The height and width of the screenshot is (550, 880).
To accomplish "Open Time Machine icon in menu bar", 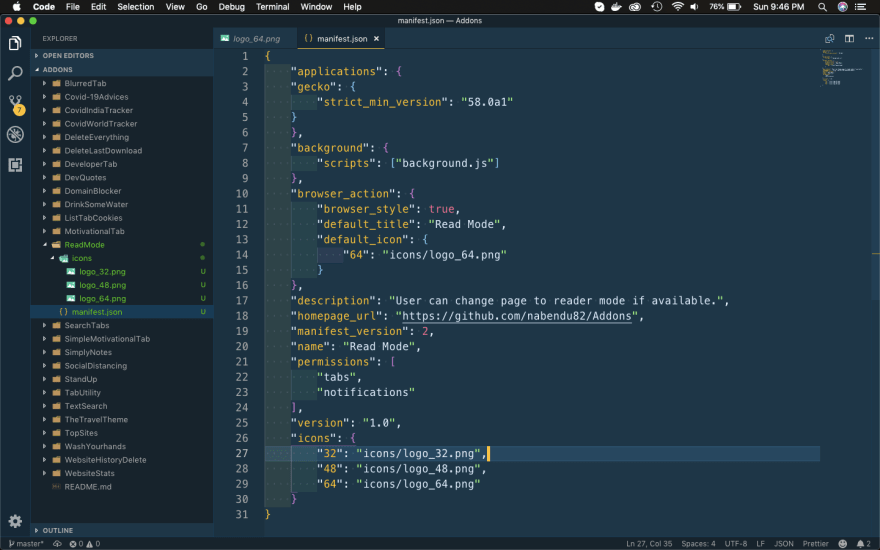I will (x=657, y=7).
